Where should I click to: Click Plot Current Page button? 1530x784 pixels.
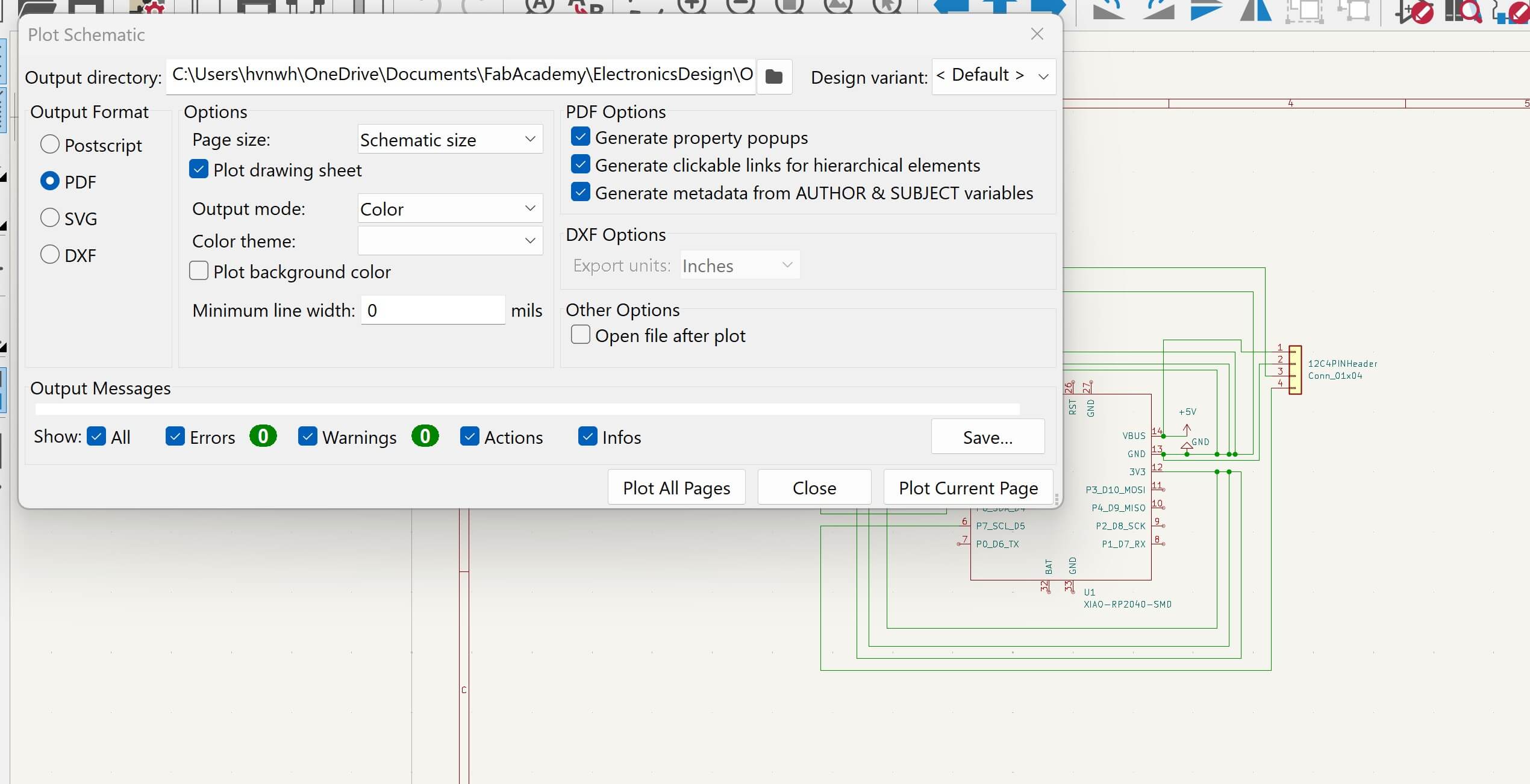[x=968, y=487]
